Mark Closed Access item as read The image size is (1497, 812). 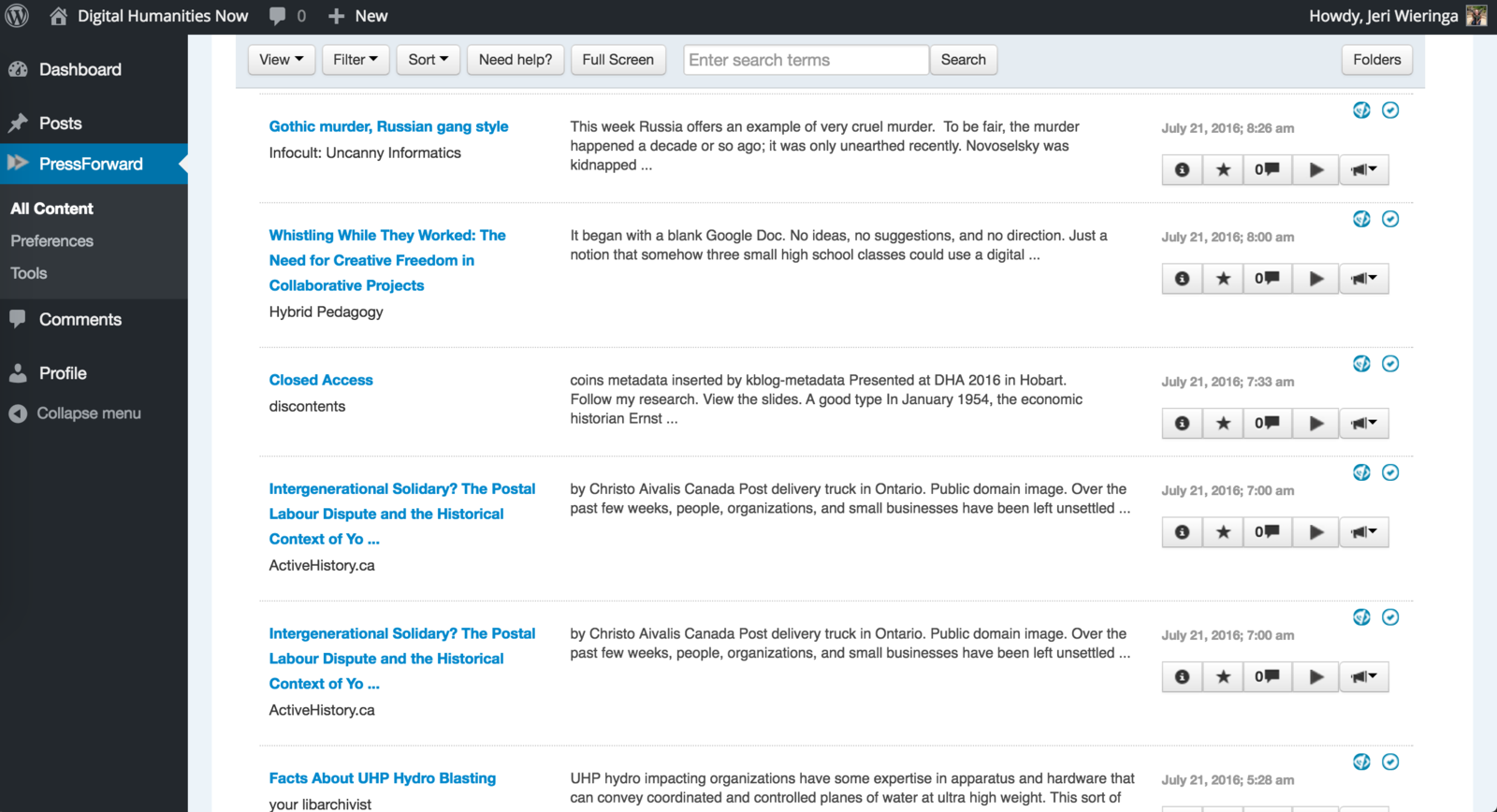click(1390, 364)
